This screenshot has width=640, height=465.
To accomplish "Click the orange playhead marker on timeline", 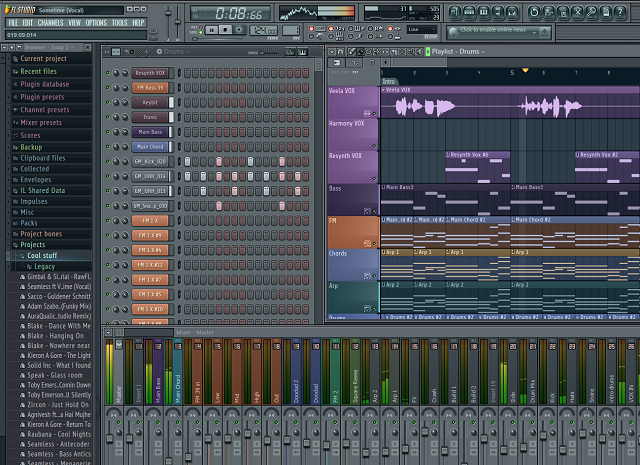I will (x=525, y=71).
